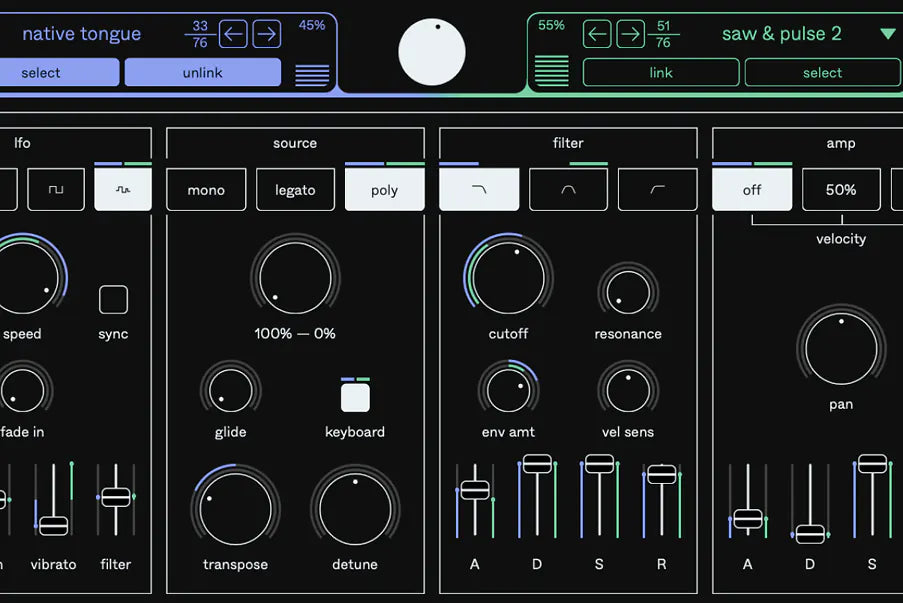The height and width of the screenshot is (603, 903).
Task: Set amp velocity to off
Action: click(x=752, y=190)
